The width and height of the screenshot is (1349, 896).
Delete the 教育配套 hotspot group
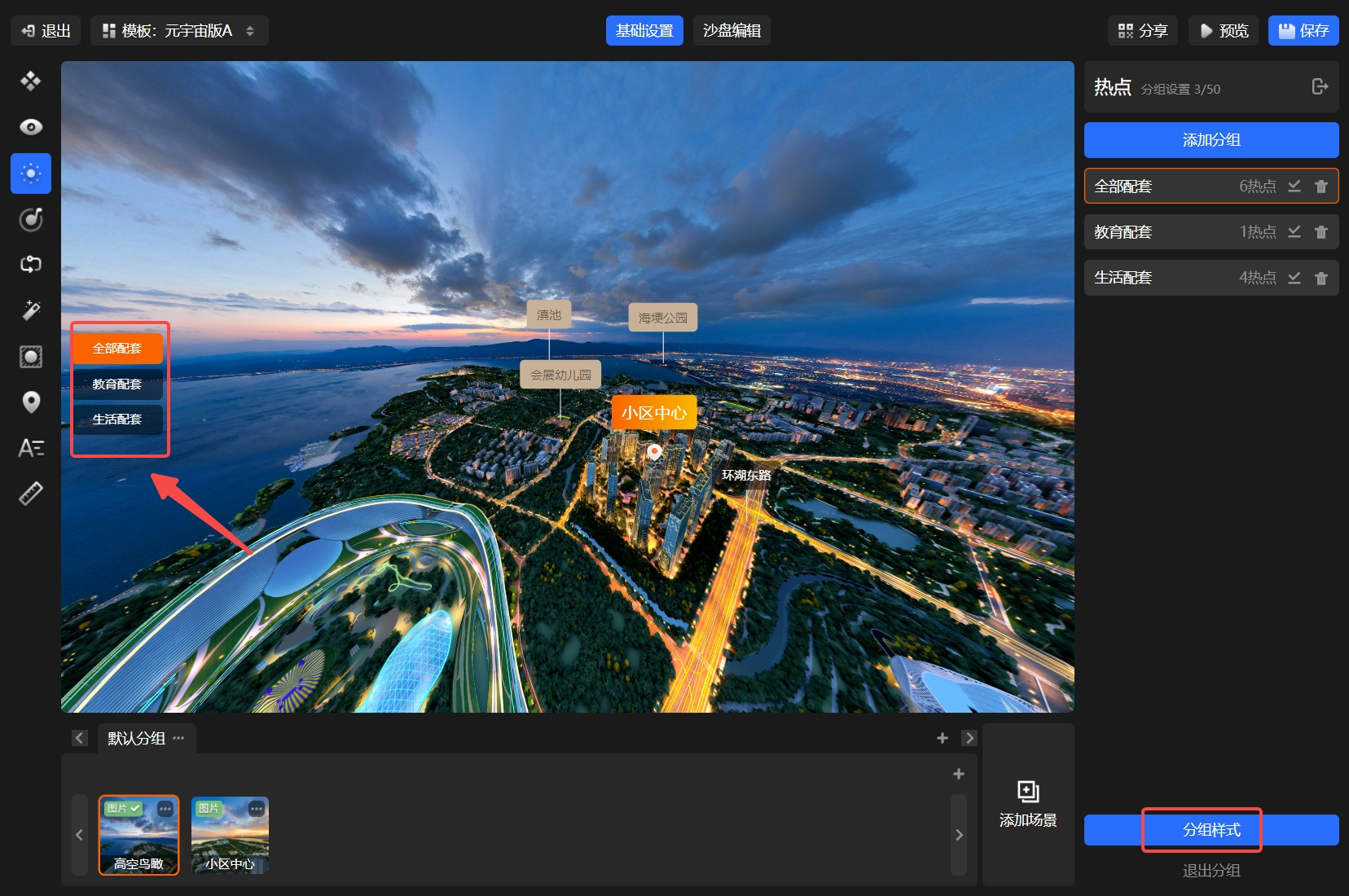[x=1320, y=232]
